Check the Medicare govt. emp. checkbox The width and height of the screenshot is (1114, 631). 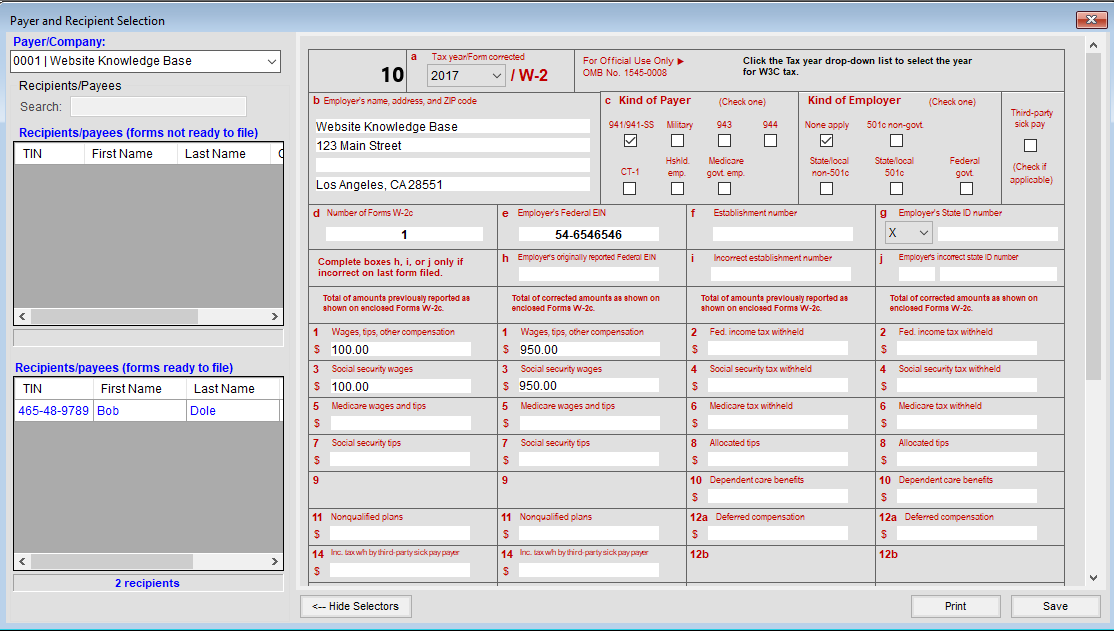point(724,188)
